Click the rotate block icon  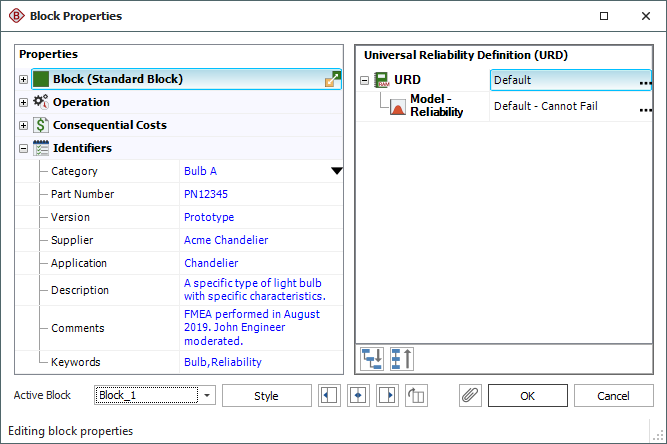coord(416,395)
